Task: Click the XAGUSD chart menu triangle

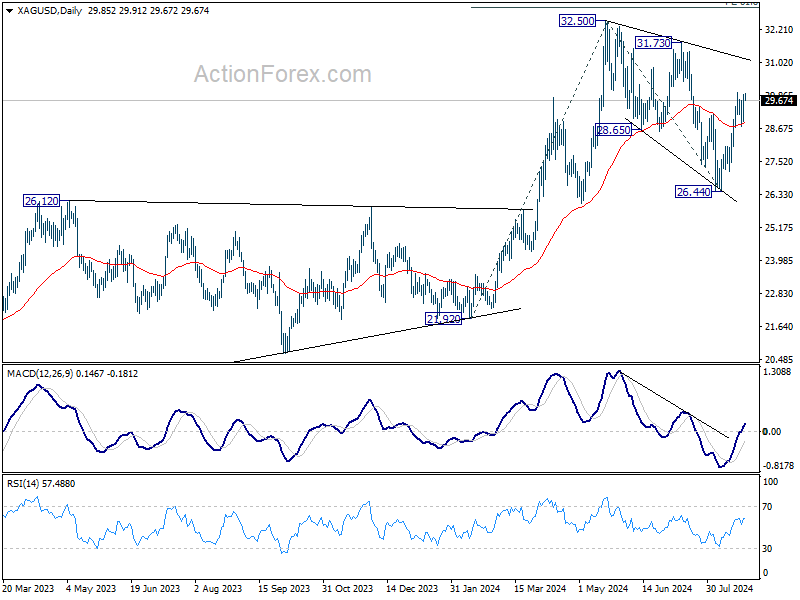Action: (x=10, y=10)
